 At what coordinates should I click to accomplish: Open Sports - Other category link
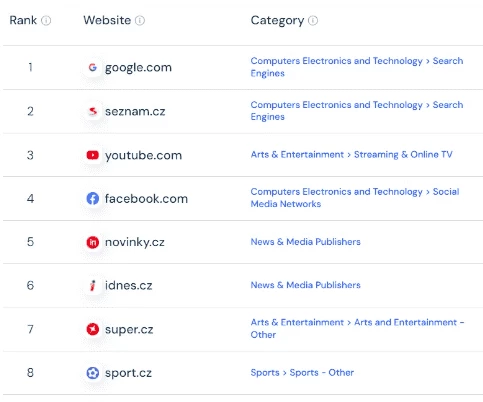[322, 372]
